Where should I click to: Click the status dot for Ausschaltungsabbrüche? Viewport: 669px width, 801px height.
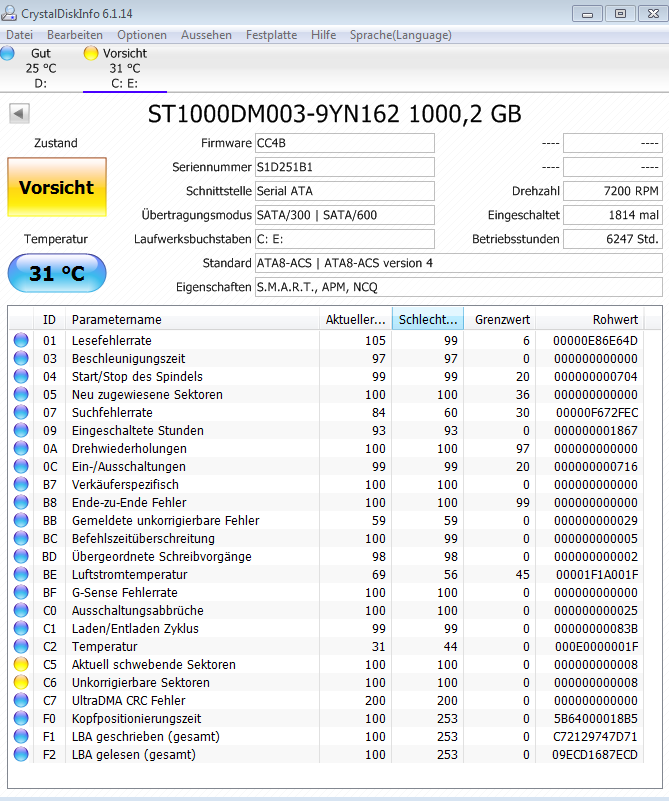[x=21, y=610]
